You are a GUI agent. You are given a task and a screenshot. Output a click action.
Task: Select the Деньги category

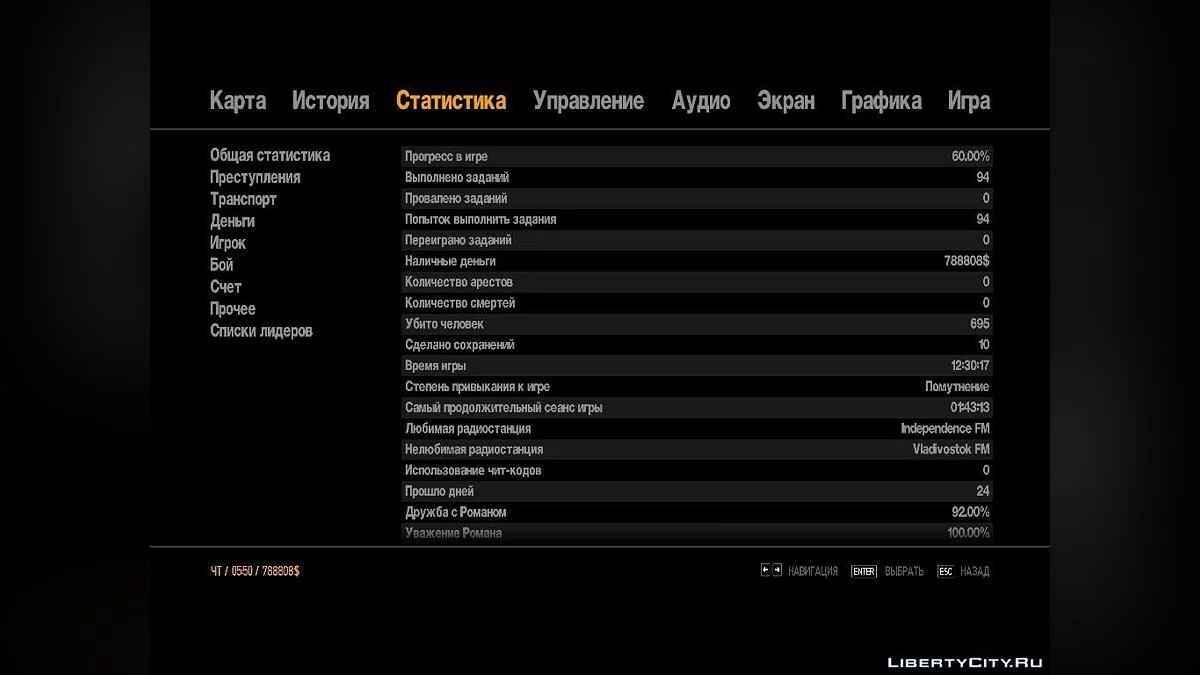pos(232,221)
